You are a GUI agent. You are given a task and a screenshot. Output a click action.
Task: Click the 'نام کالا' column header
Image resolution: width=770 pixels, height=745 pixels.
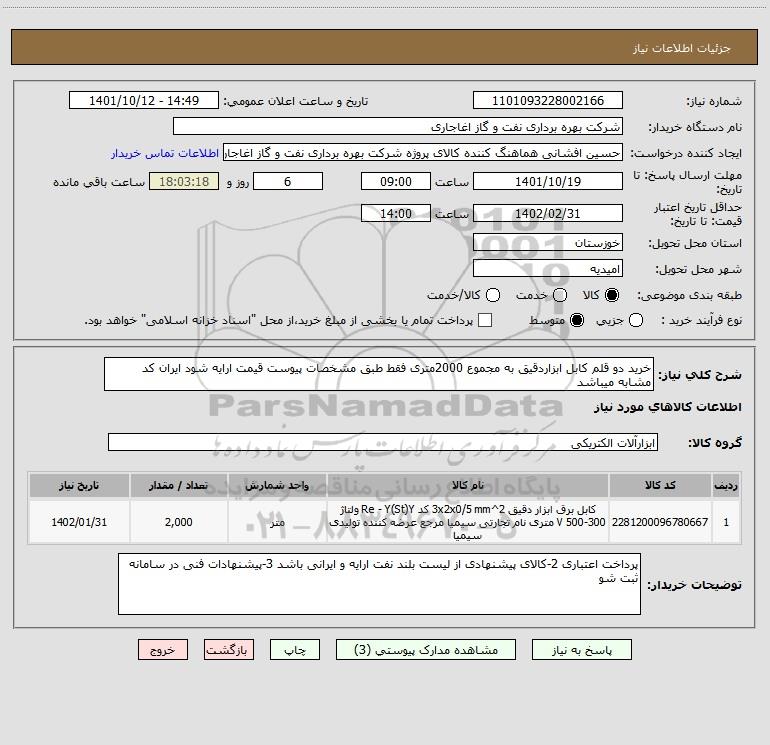(468, 485)
